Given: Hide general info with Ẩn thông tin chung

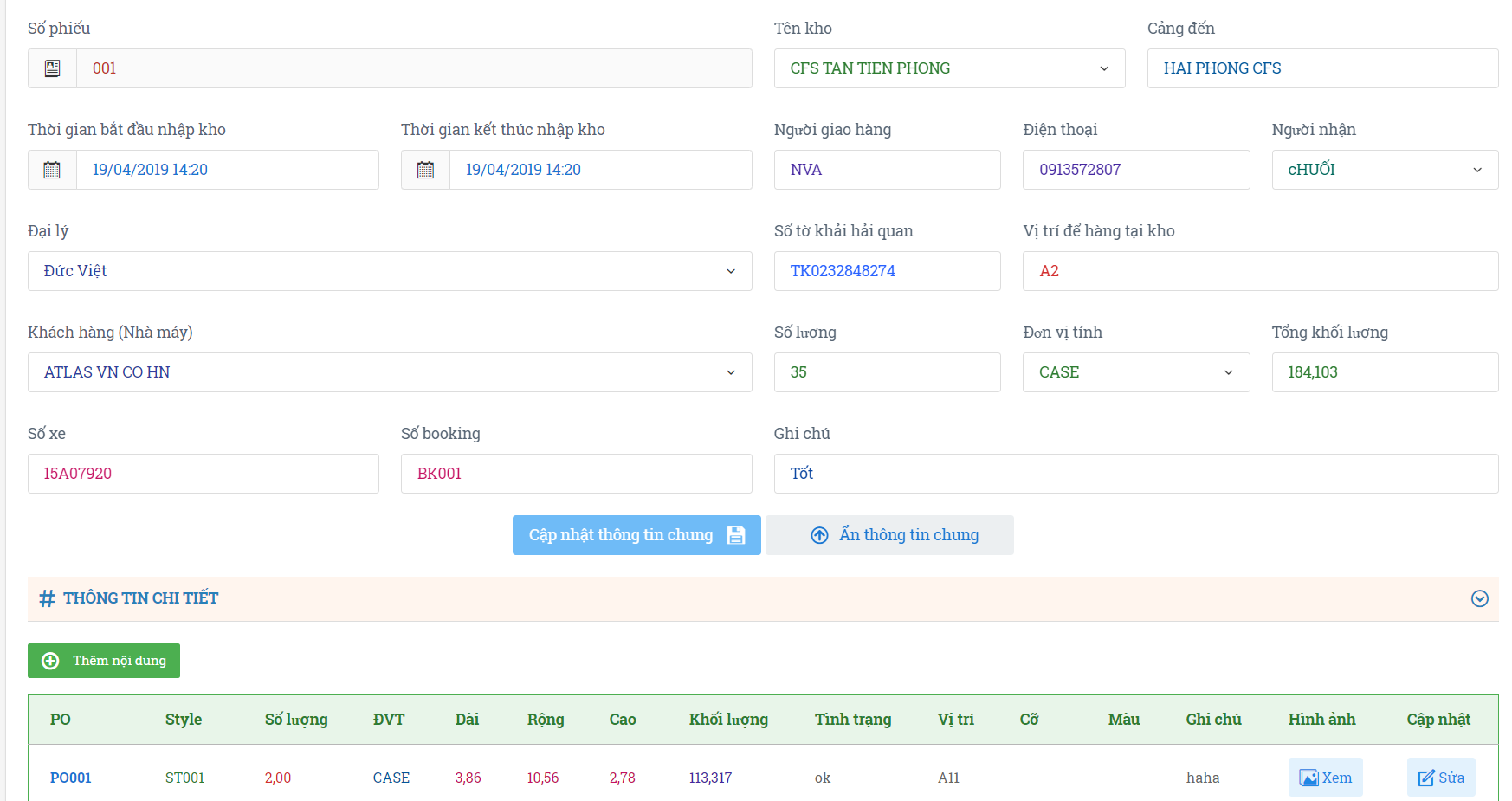Looking at the screenshot, I should click(x=889, y=535).
